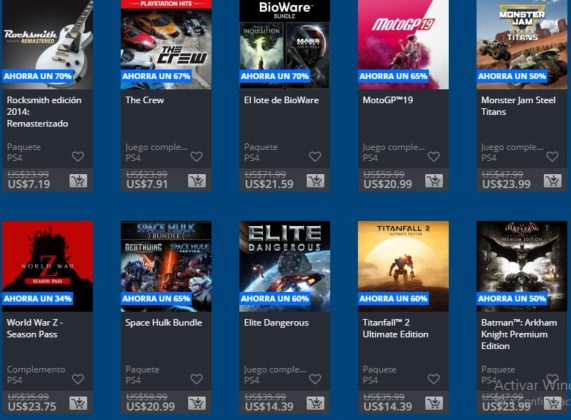
Task: Add The Crew to cart
Action: tap(197, 181)
